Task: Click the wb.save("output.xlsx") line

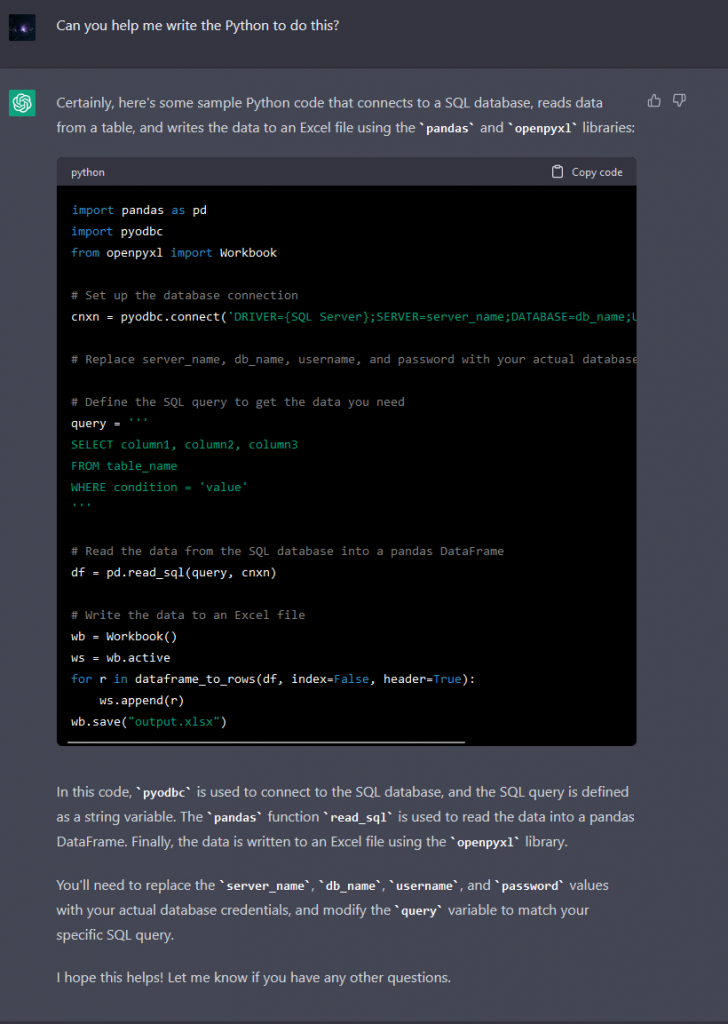Action: (149, 721)
